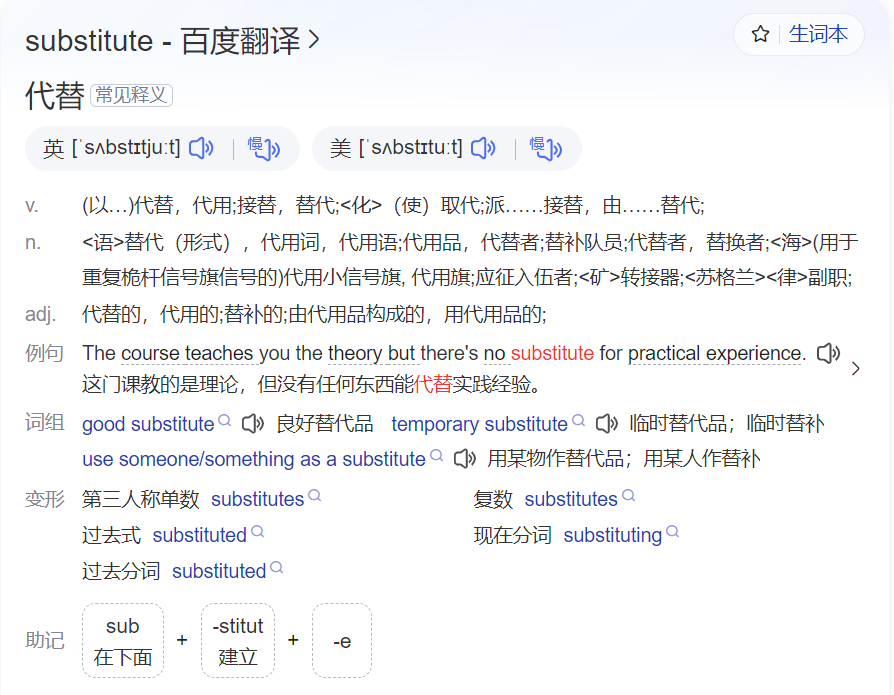This screenshot has width=894, height=695.
Task: Play audio for 'good substitute'
Action: pyautogui.click(x=253, y=424)
